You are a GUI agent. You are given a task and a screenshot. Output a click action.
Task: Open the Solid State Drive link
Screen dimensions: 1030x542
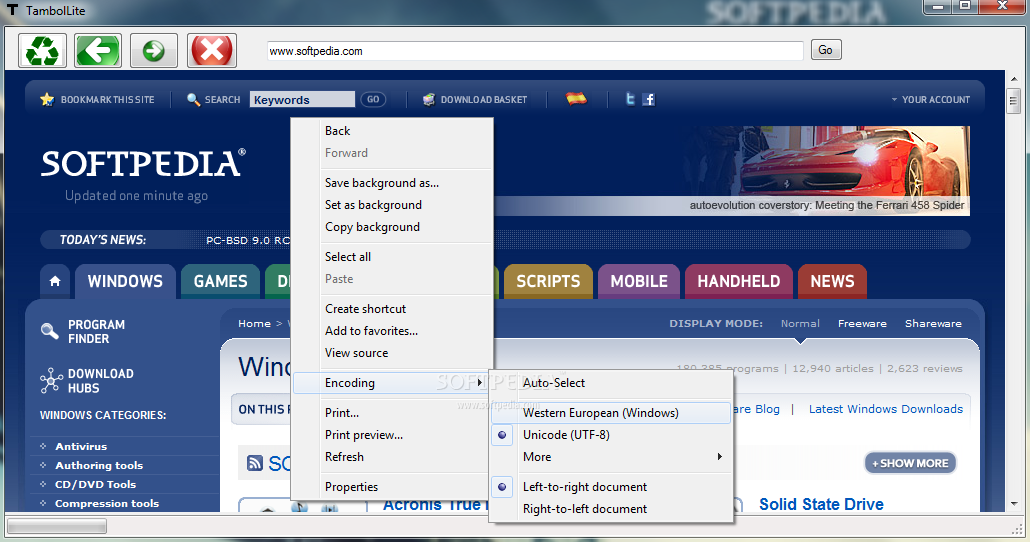tap(821, 505)
